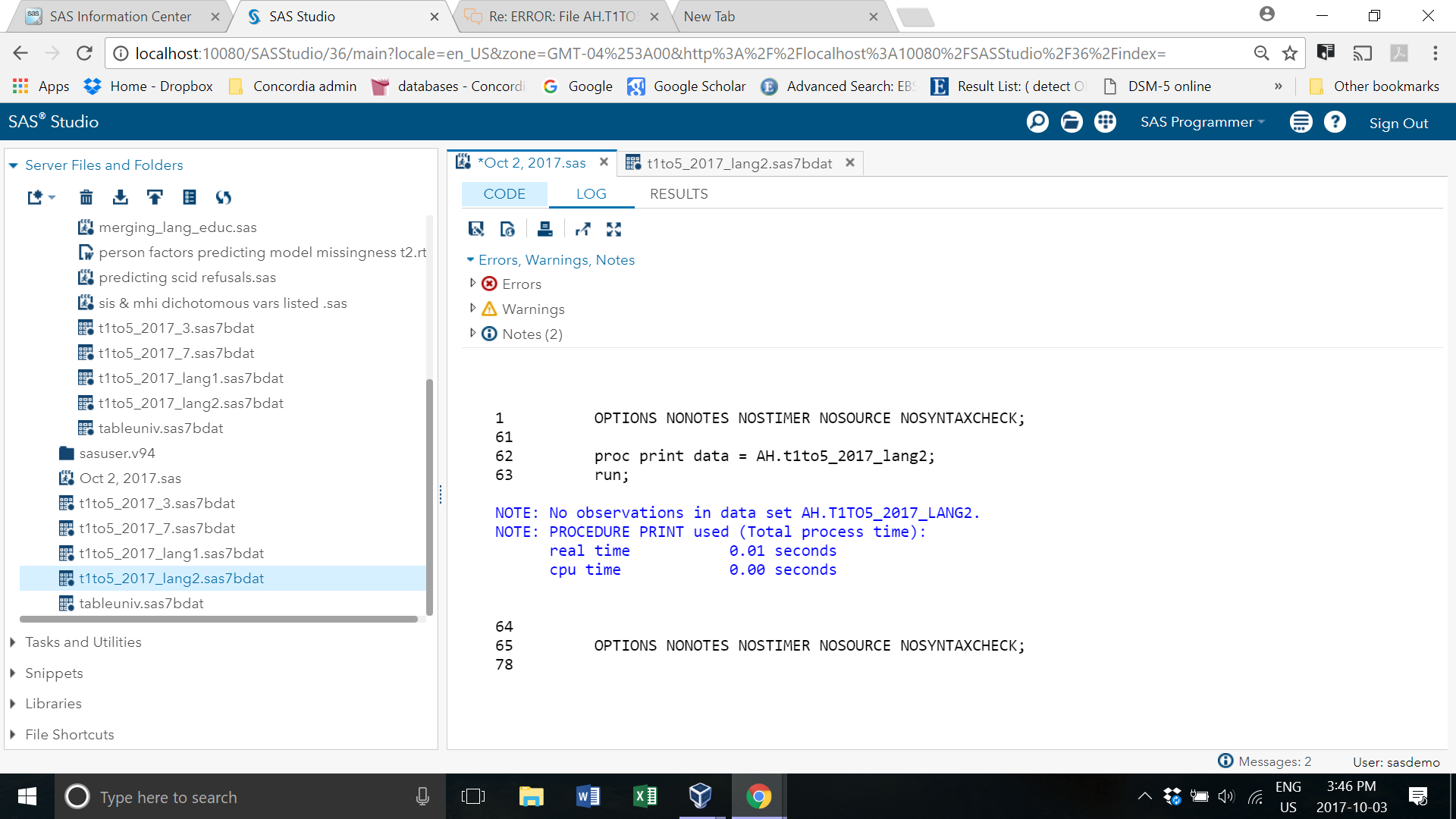
Task: Select tableuniv.sas7bdat at bottom of tree
Action: 141,604
